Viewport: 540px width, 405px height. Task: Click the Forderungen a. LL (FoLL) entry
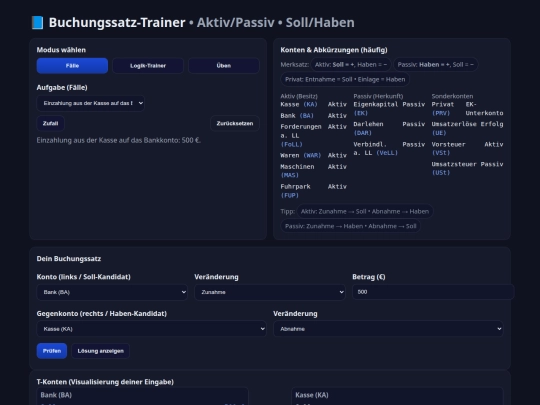[x=313, y=135]
